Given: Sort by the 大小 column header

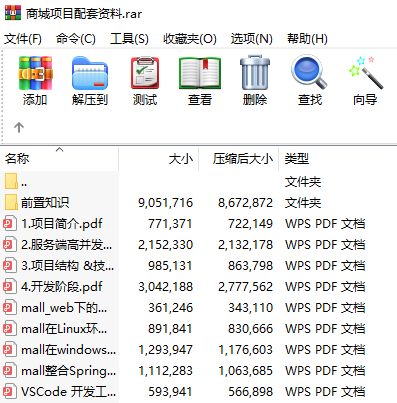Looking at the screenshot, I should click(159, 159).
